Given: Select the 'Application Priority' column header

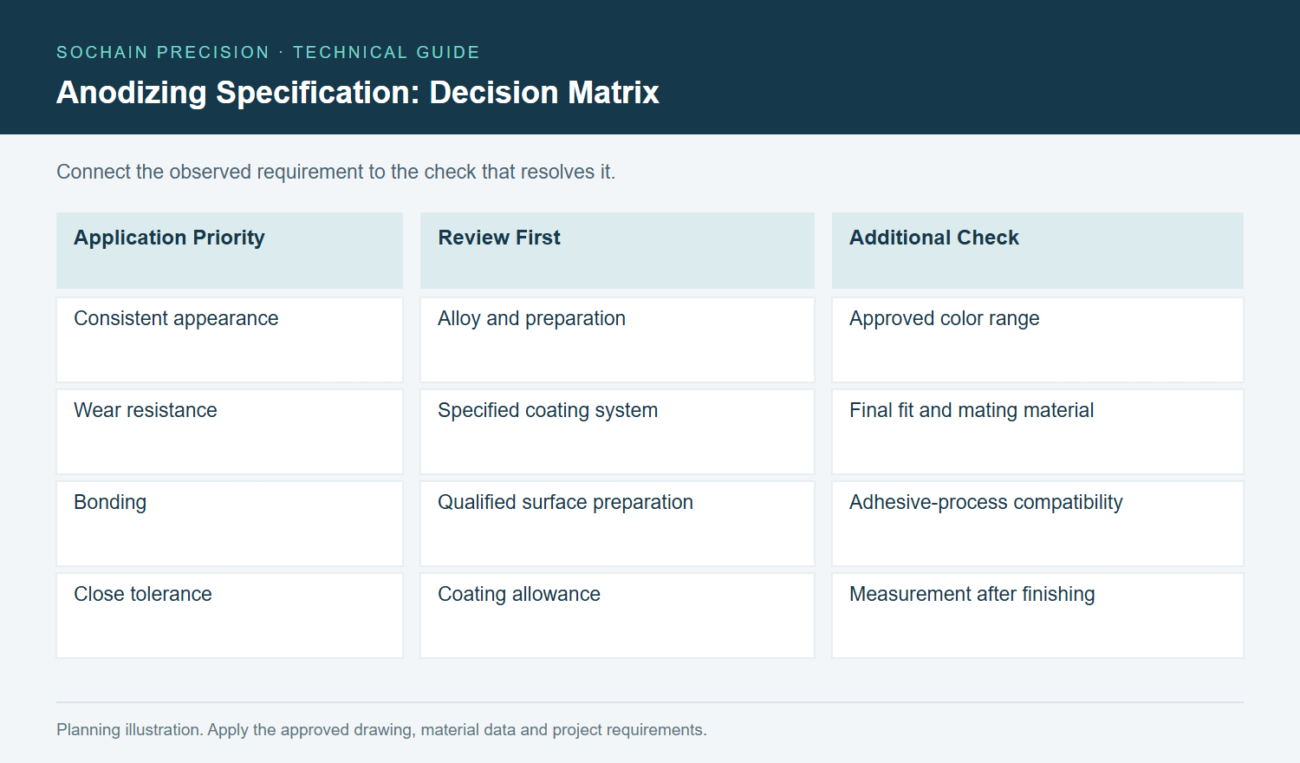Looking at the screenshot, I should (229, 250).
